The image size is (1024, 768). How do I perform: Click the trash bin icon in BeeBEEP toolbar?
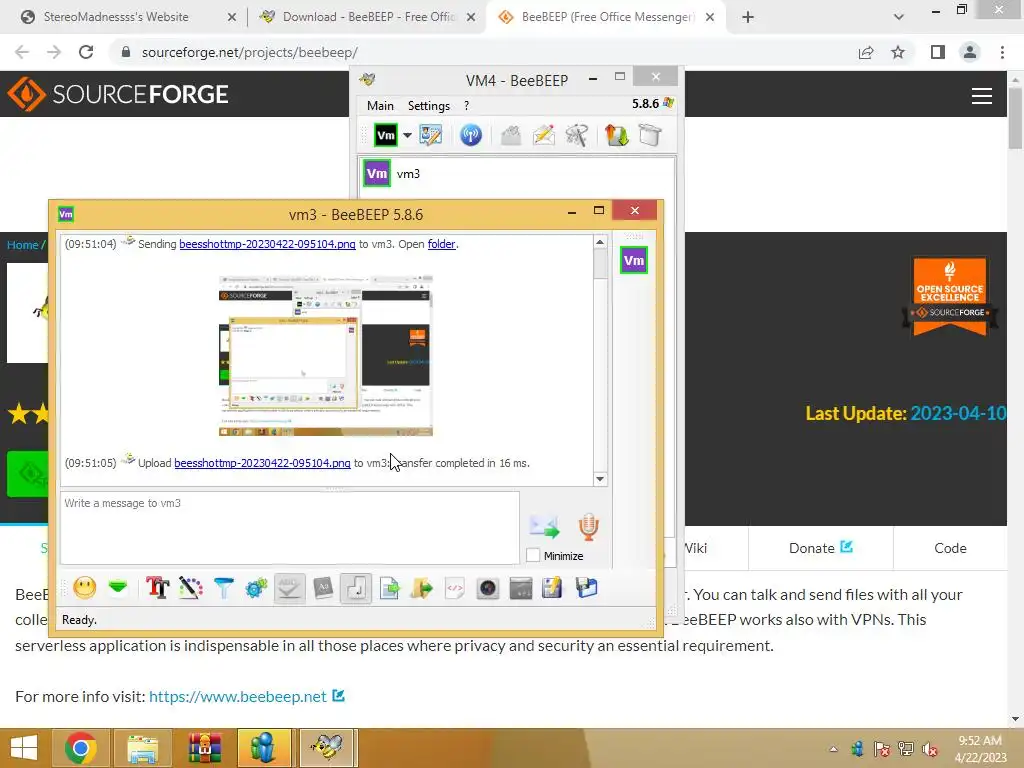coord(650,135)
